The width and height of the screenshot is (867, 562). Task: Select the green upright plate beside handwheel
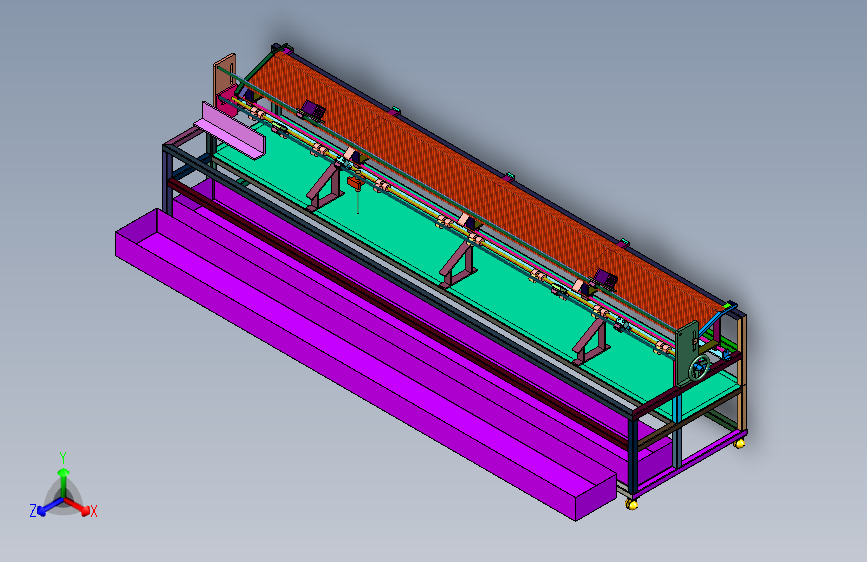pyautogui.click(x=688, y=354)
